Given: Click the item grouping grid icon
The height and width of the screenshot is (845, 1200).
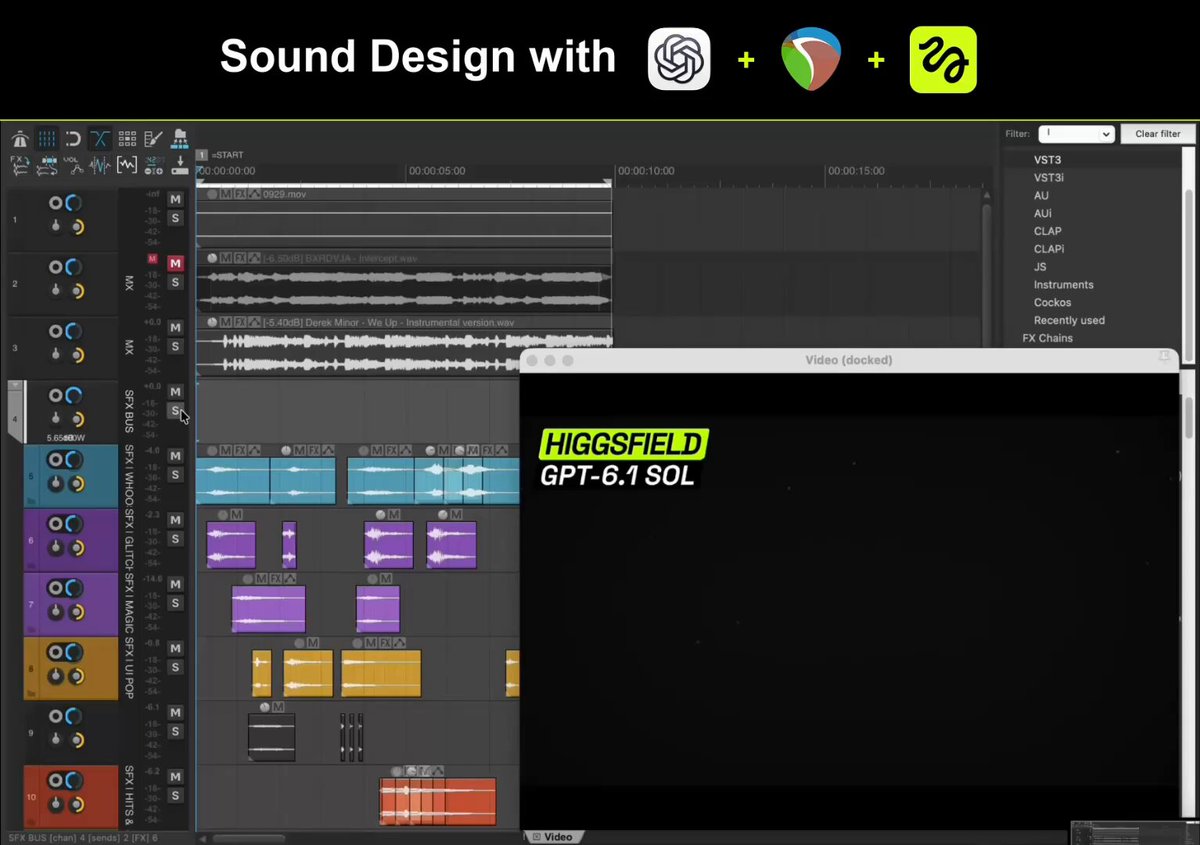Looking at the screenshot, I should pyautogui.click(x=127, y=139).
